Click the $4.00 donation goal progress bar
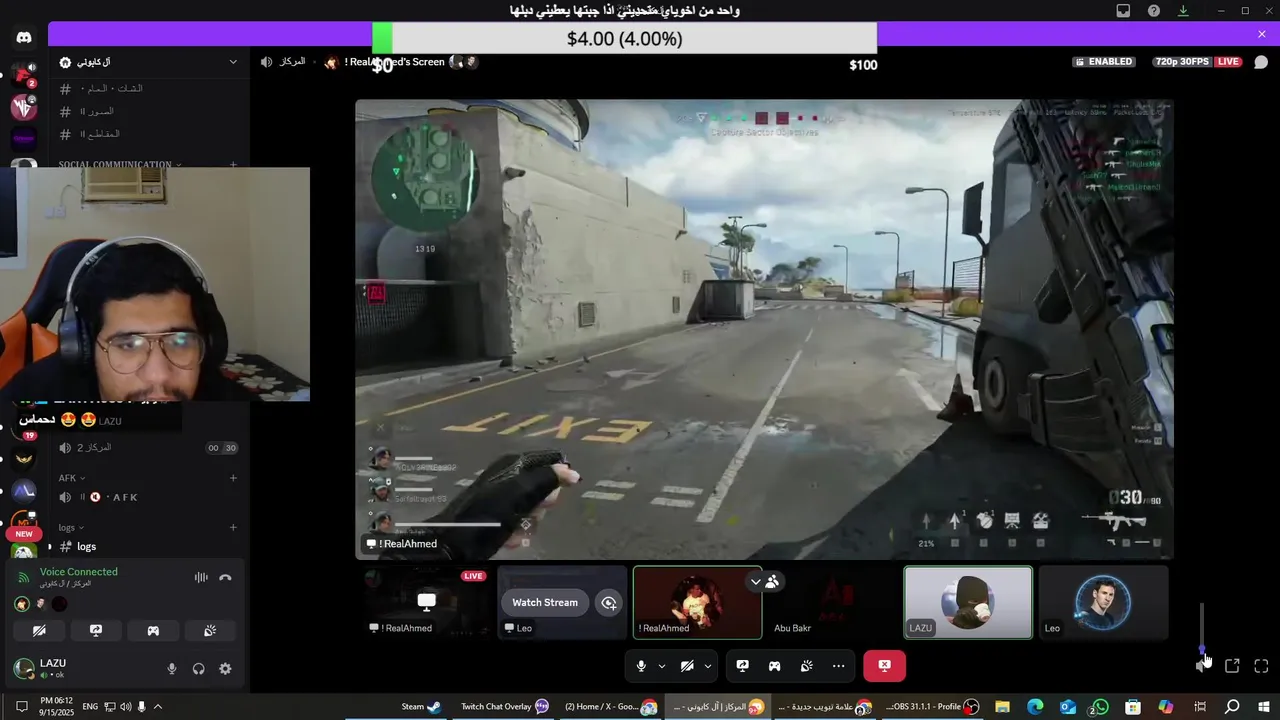Image resolution: width=1280 pixels, height=720 pixels. pyautogui.click(x=625, y=39)
